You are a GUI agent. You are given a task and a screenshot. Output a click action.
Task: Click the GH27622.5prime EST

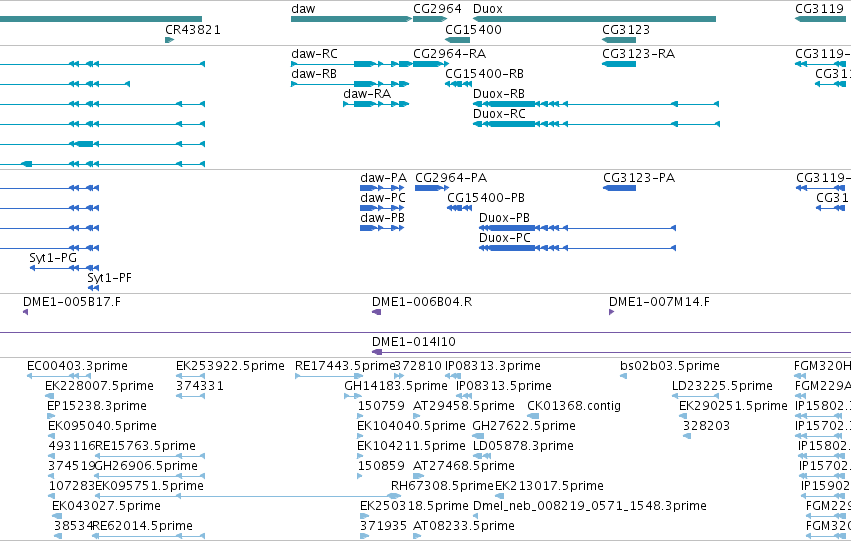(x=478, y=436)
